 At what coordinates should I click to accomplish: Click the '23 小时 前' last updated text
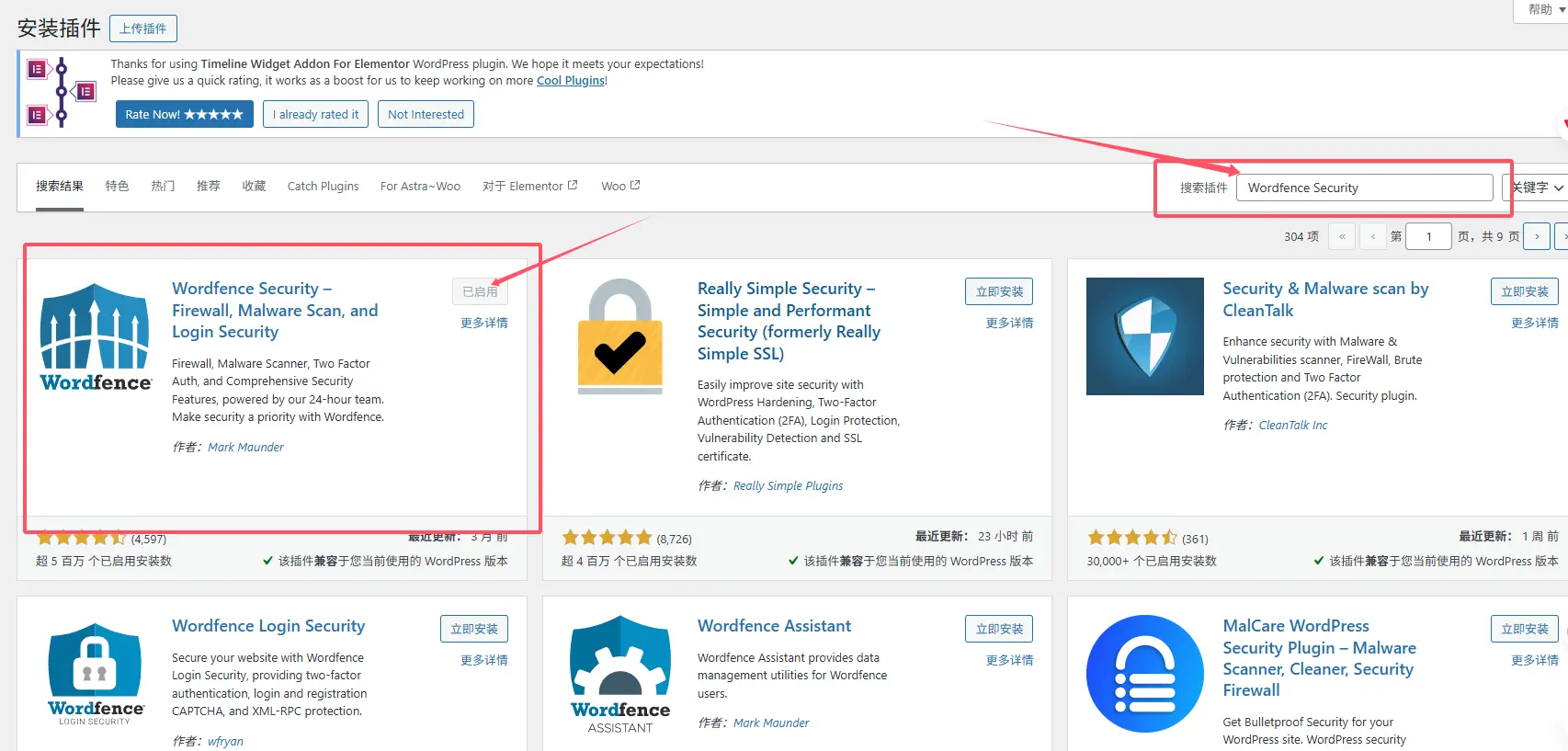[x=1006, y=536]
